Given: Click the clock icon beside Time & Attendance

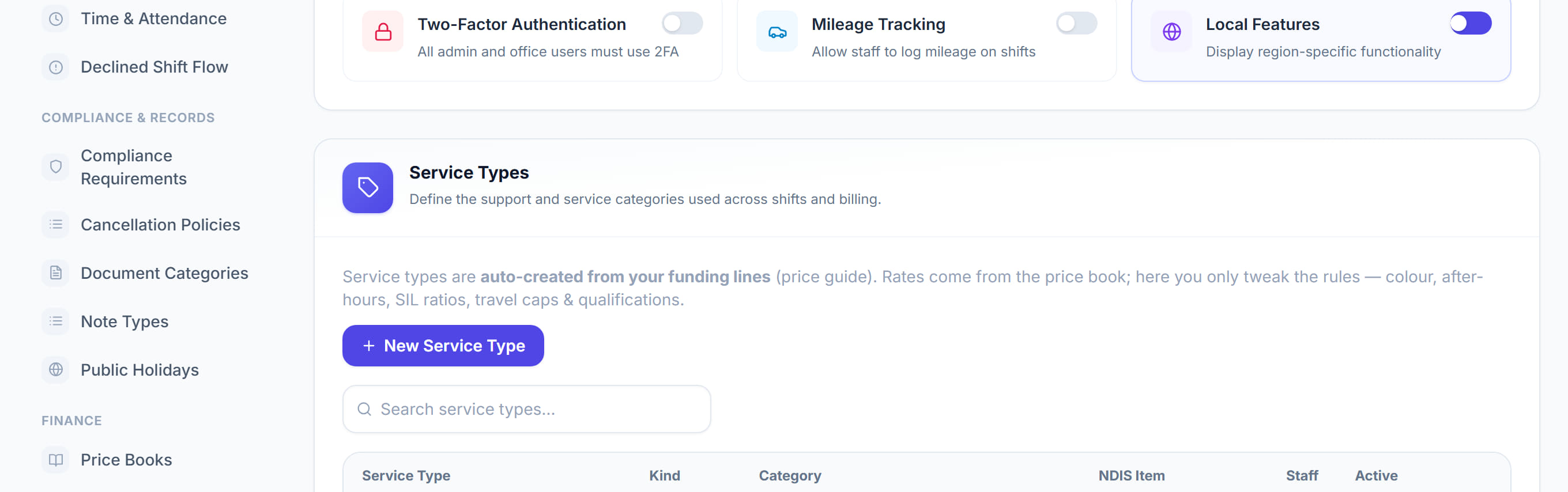Looking at the screenshot, I should click(x=55, y=19).
